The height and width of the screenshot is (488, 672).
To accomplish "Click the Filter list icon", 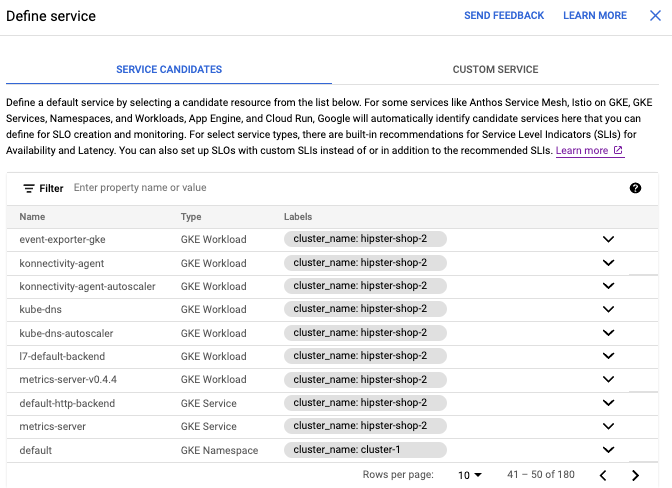I will (29, 188).
